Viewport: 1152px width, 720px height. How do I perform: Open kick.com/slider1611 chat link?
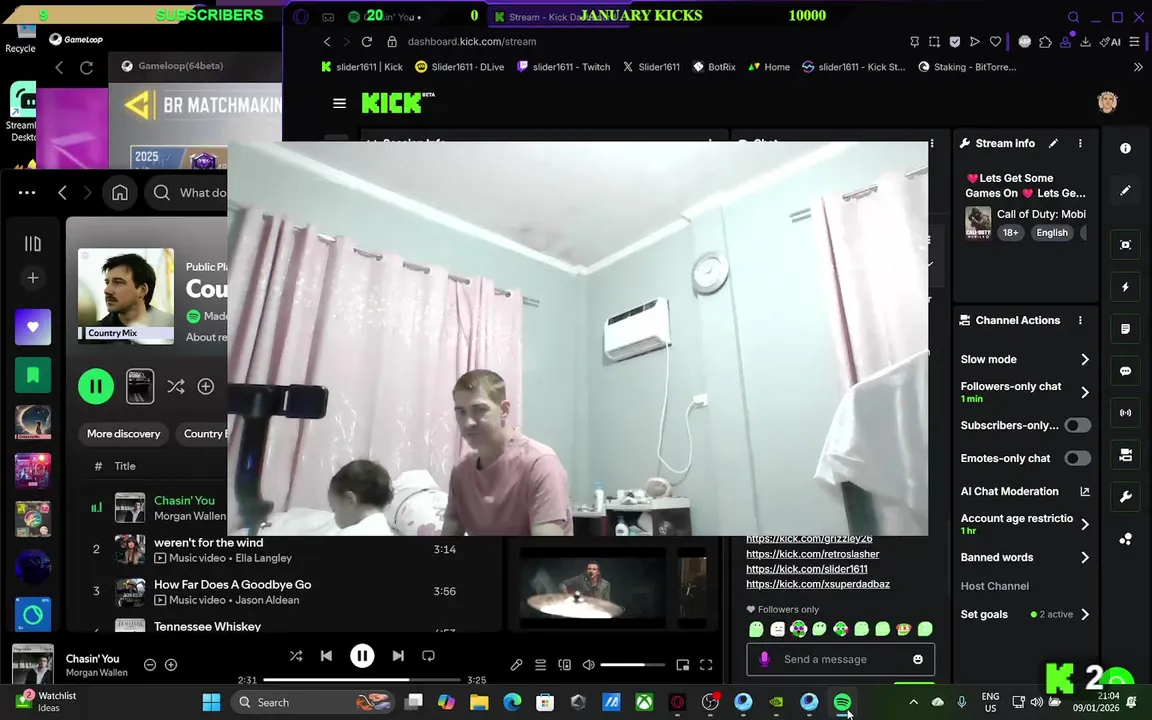point(807,569)
